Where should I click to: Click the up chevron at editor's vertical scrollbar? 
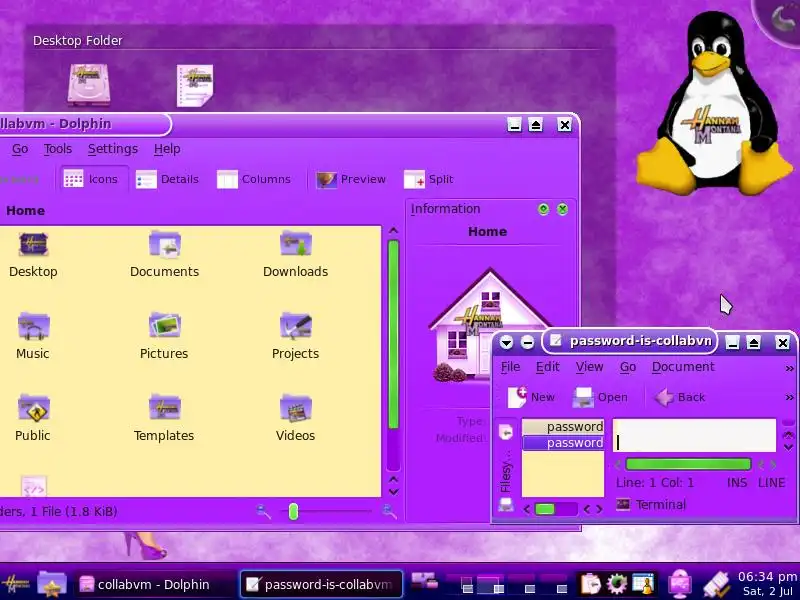[x=788, y=435]
